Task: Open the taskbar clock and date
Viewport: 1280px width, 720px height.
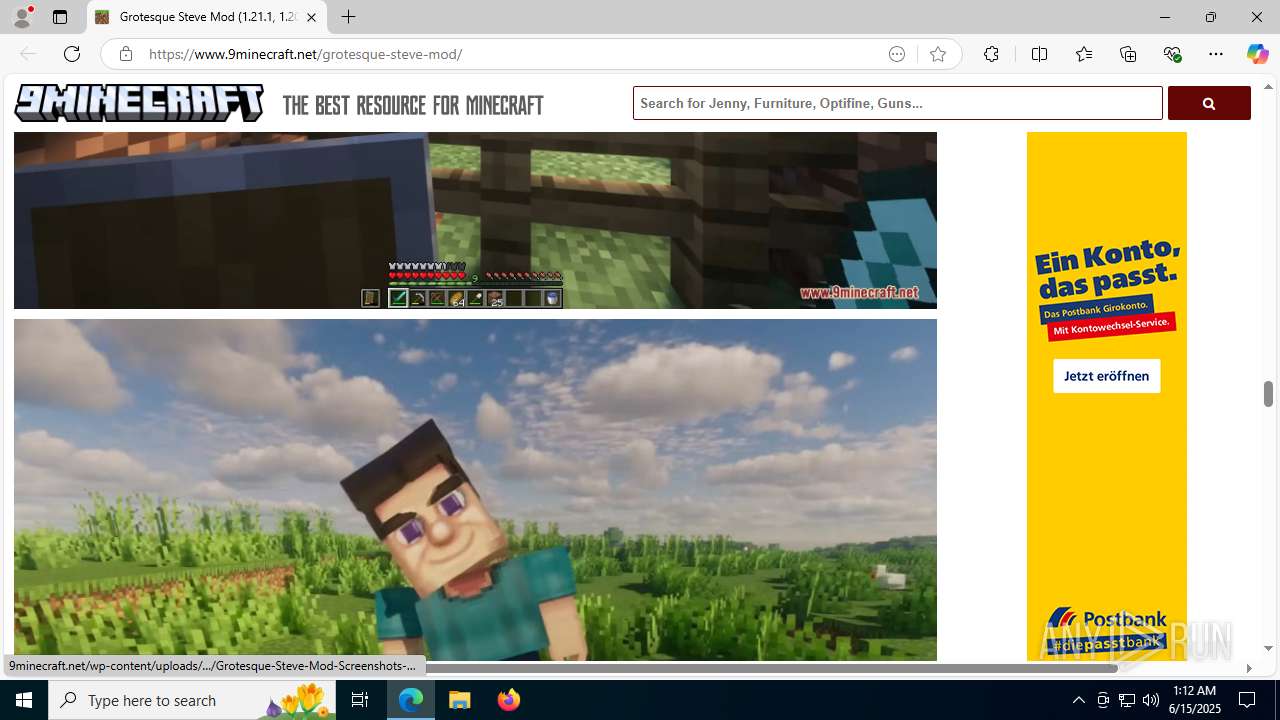Action: [1194, 700]
